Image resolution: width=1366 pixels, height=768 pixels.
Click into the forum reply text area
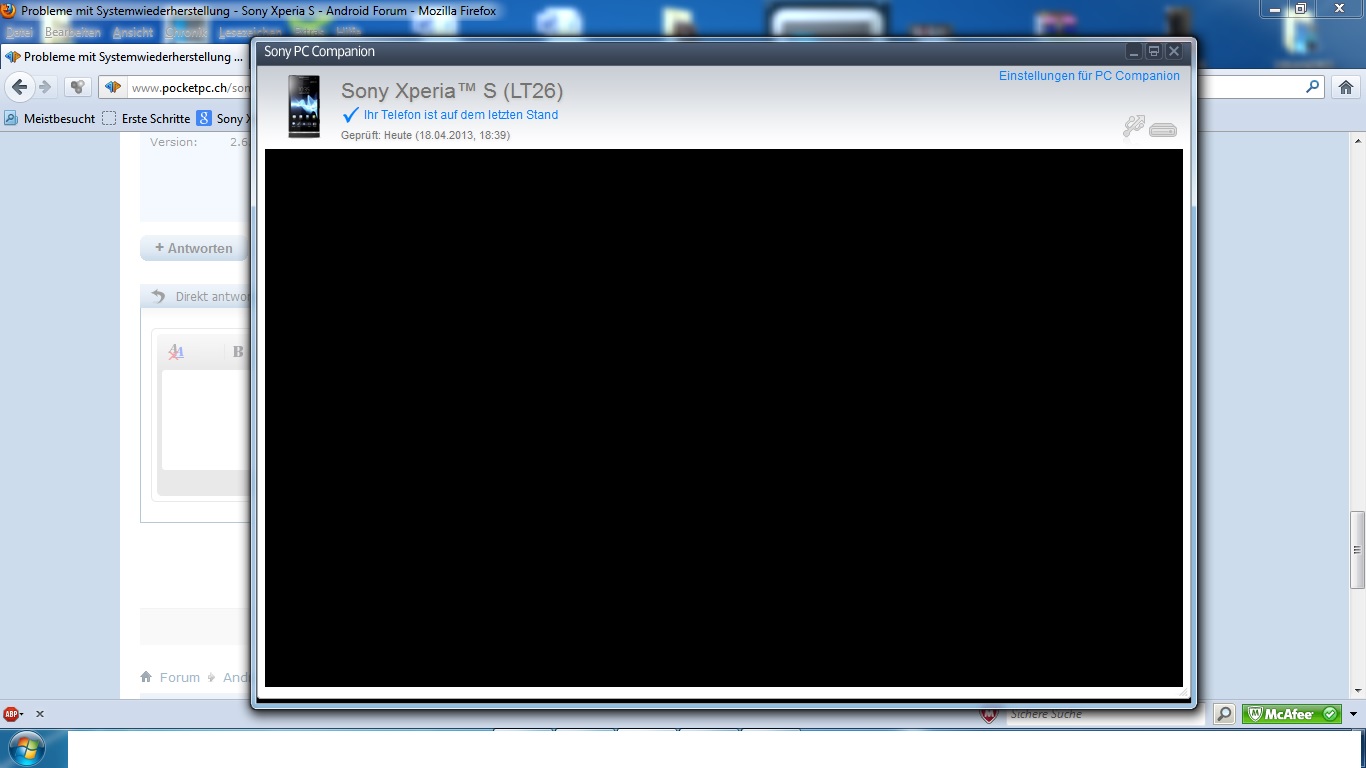click(205, 420)
